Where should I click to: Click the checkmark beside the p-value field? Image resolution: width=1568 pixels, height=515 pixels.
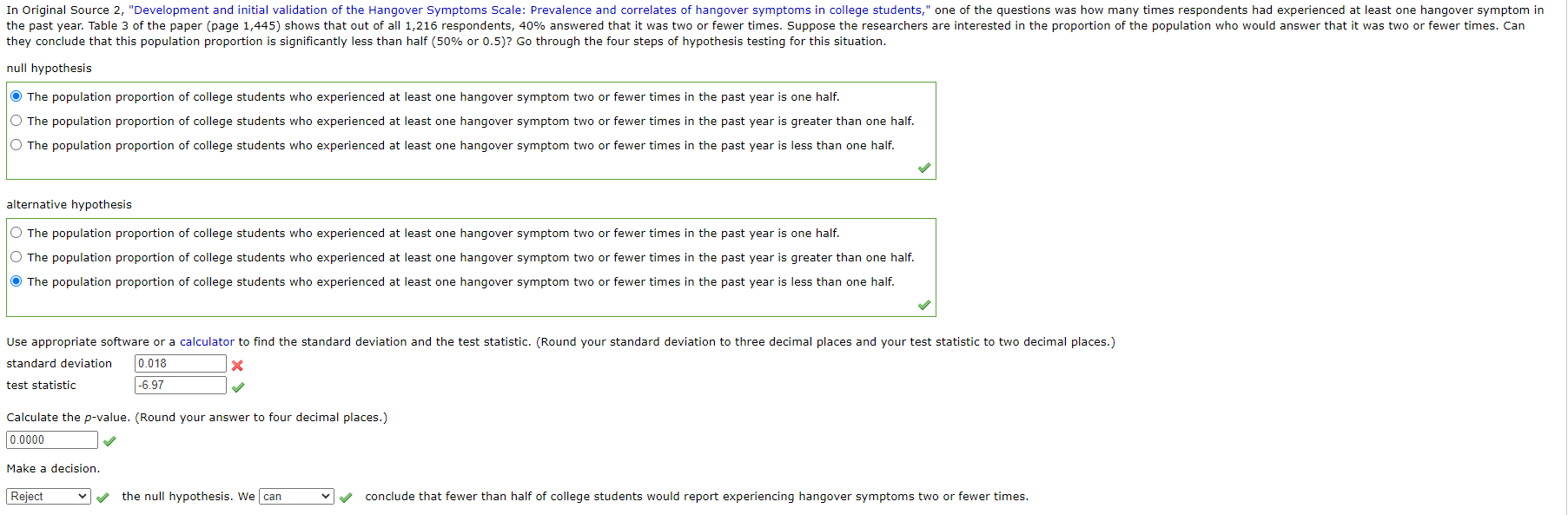click(x=109, y=440)
